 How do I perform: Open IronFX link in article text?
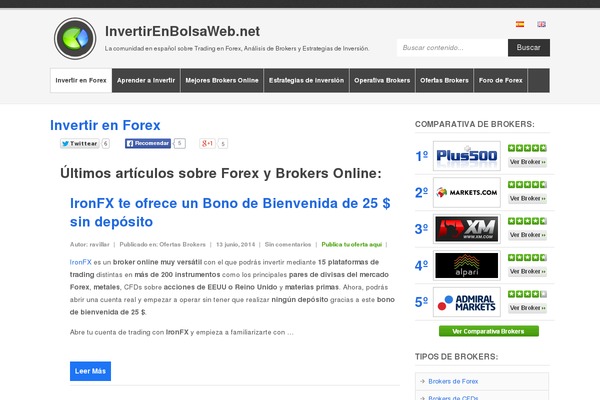click(81, 262)
